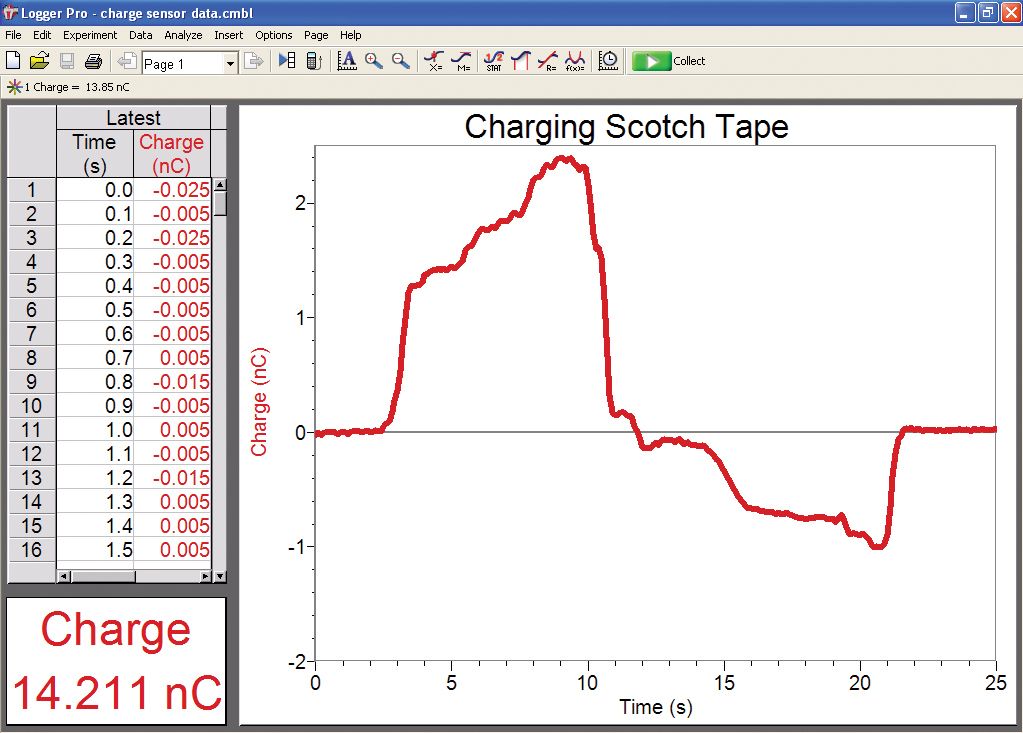The height and width of the screenshot is (733, 1023).
Task: Select the Zoom Out magnifier icon
Action: [x=400, y=61]
